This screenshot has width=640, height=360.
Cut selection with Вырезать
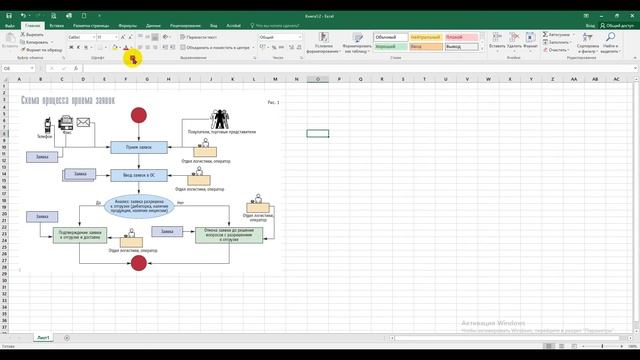pos(32,35)
